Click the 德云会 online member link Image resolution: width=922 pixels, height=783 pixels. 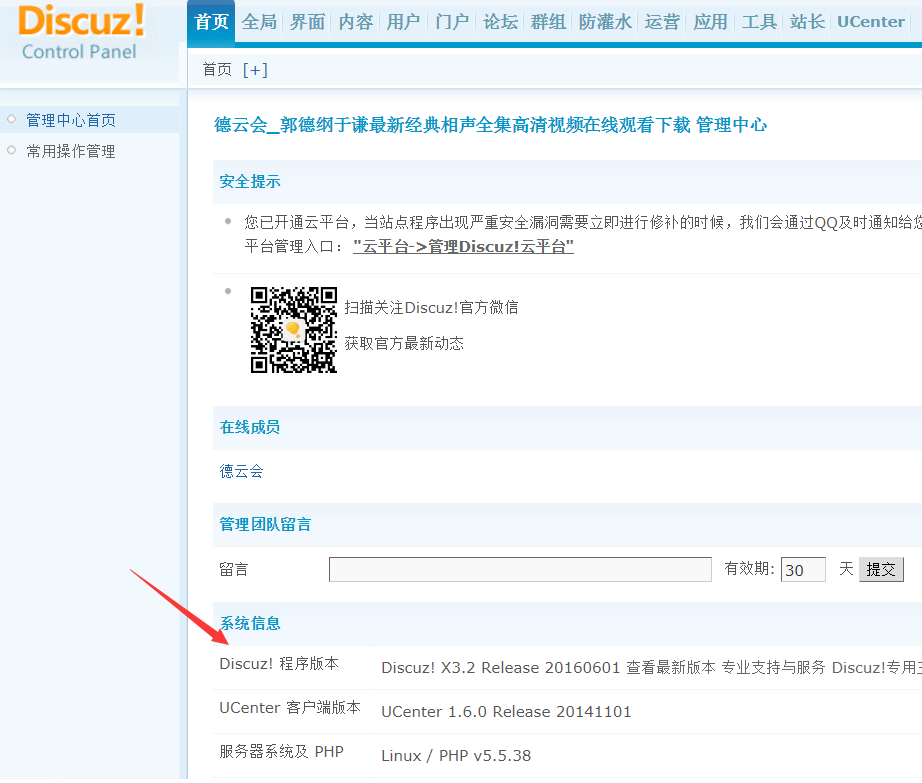(x=242, y=471)
